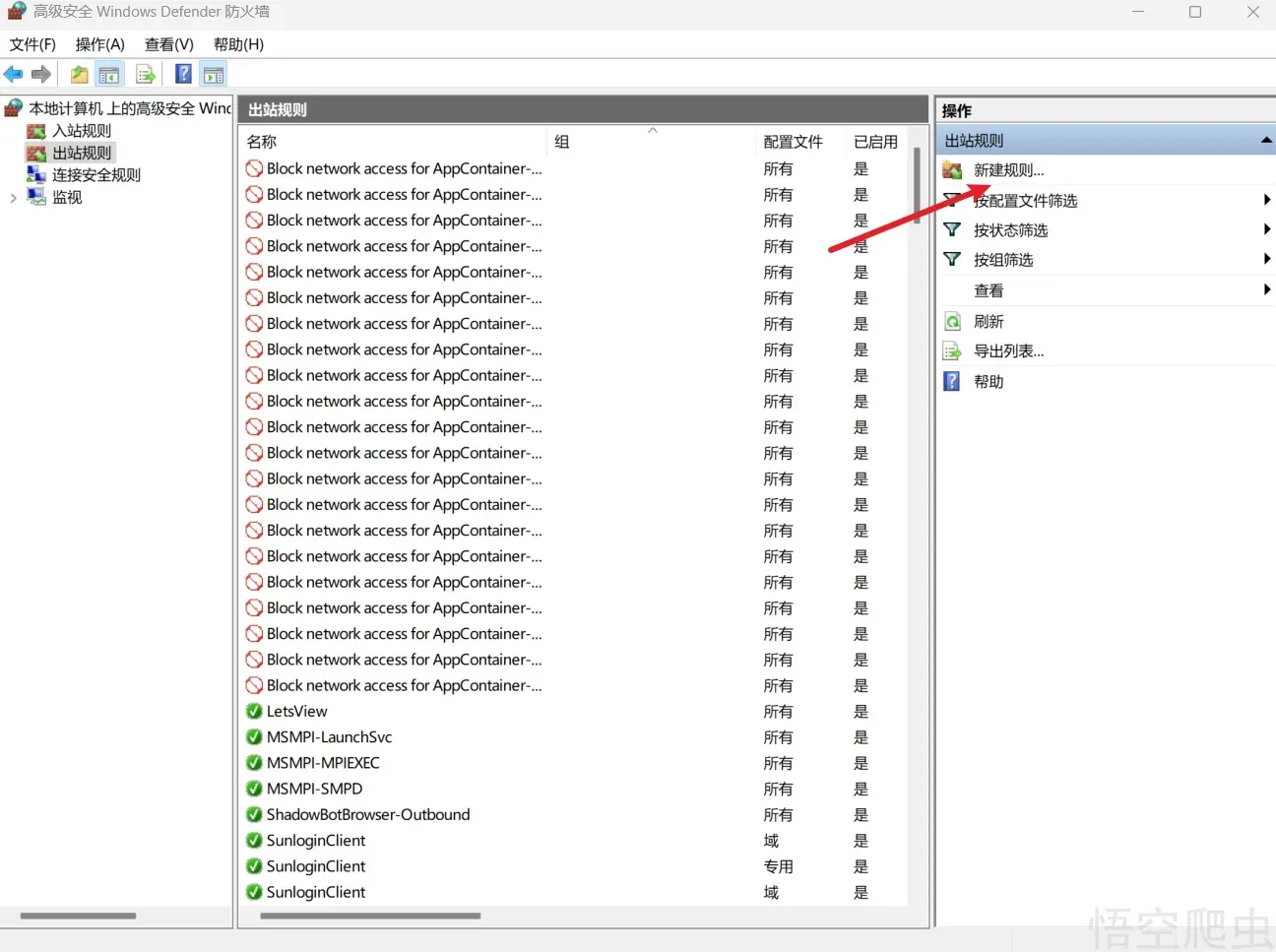The image size is (1276, 952).
Task: Collapse the 出站规则 actions section
Action: coord(1265,141)
